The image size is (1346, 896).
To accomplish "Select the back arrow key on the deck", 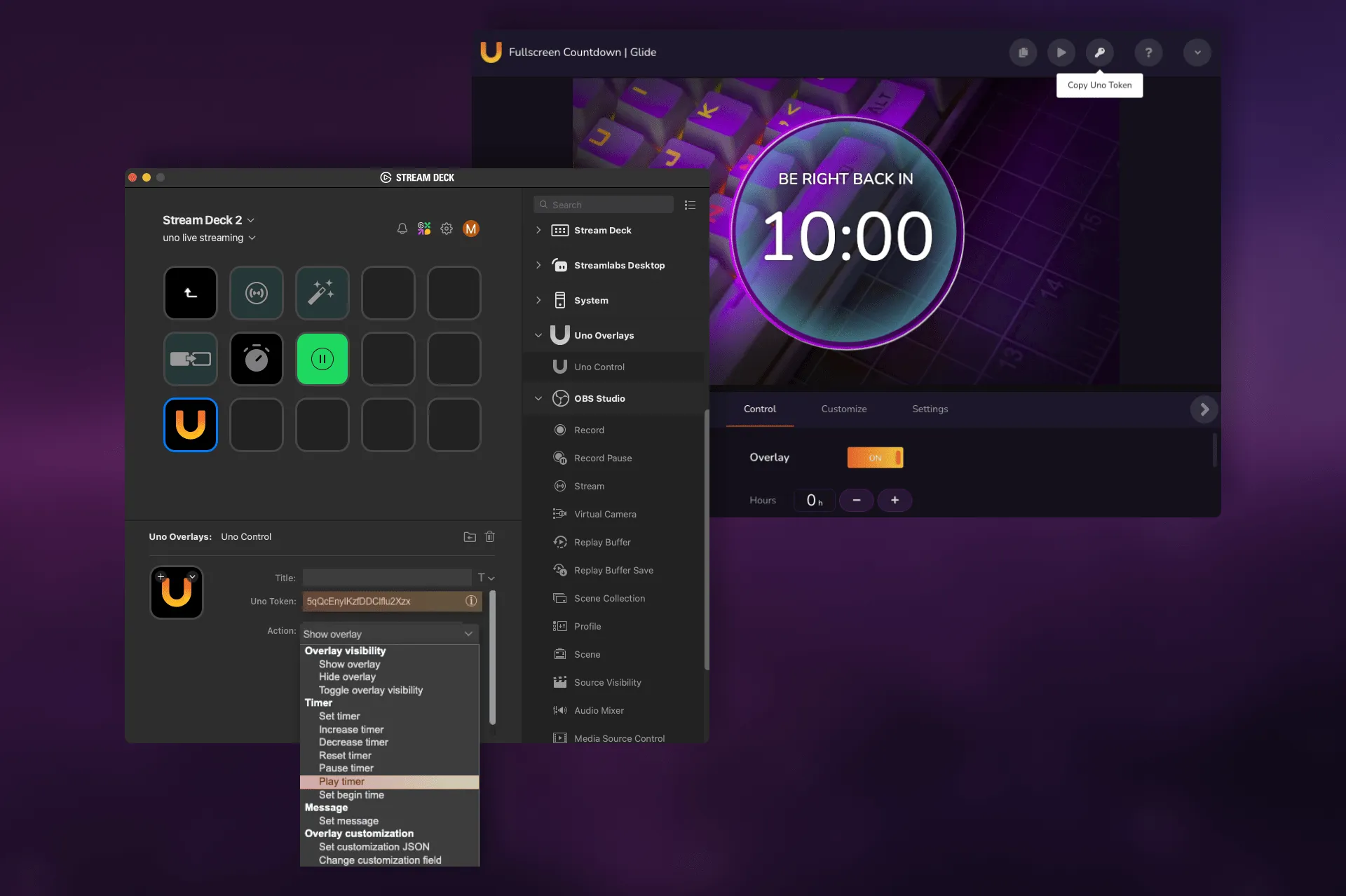I will (191, 293).
